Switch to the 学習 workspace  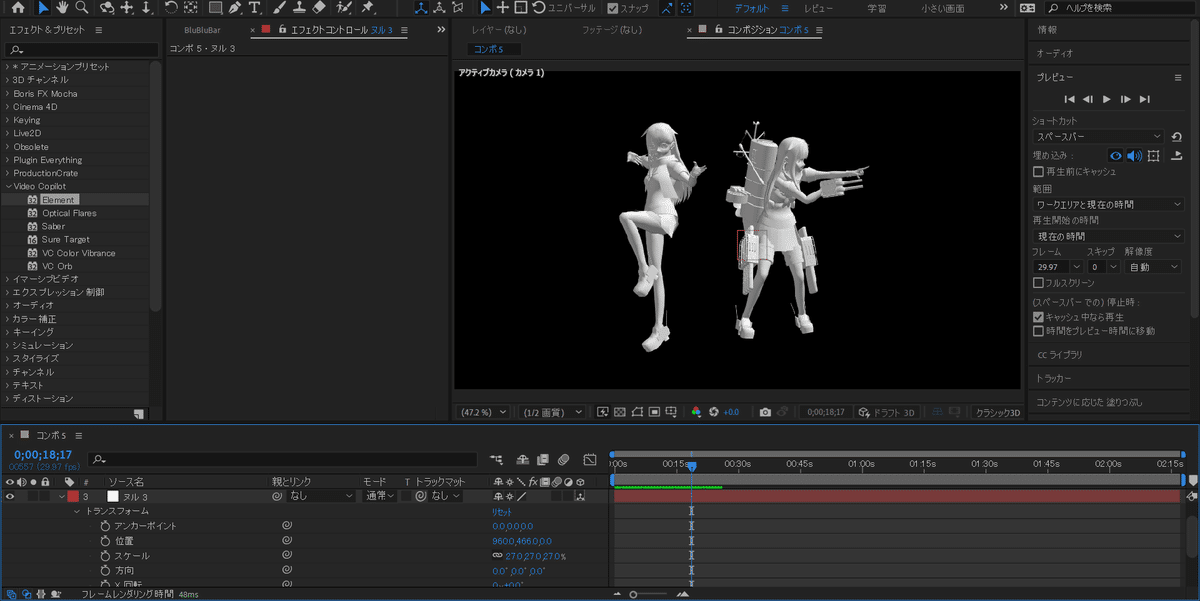[876, 8]
